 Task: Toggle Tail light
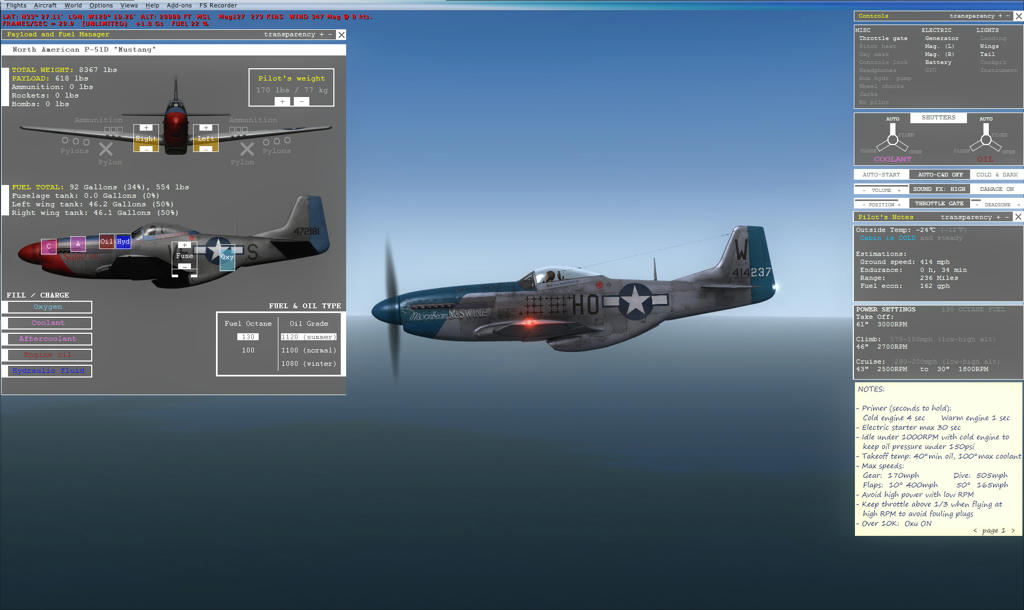(987, 54)
